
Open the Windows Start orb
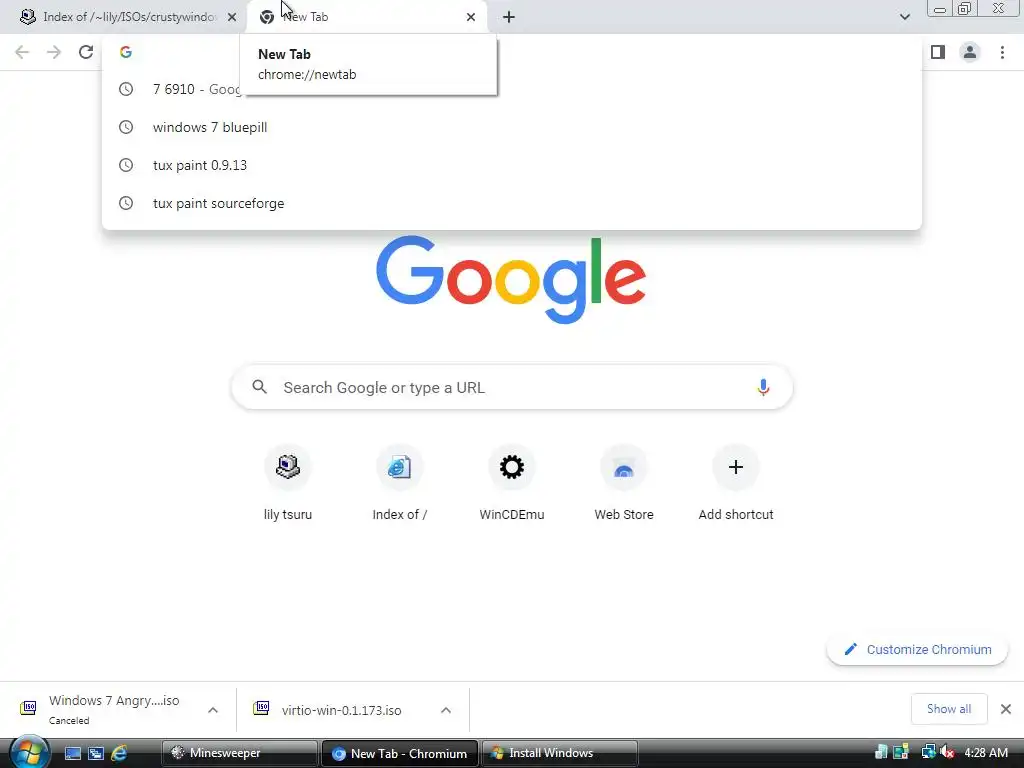[28, 752]
